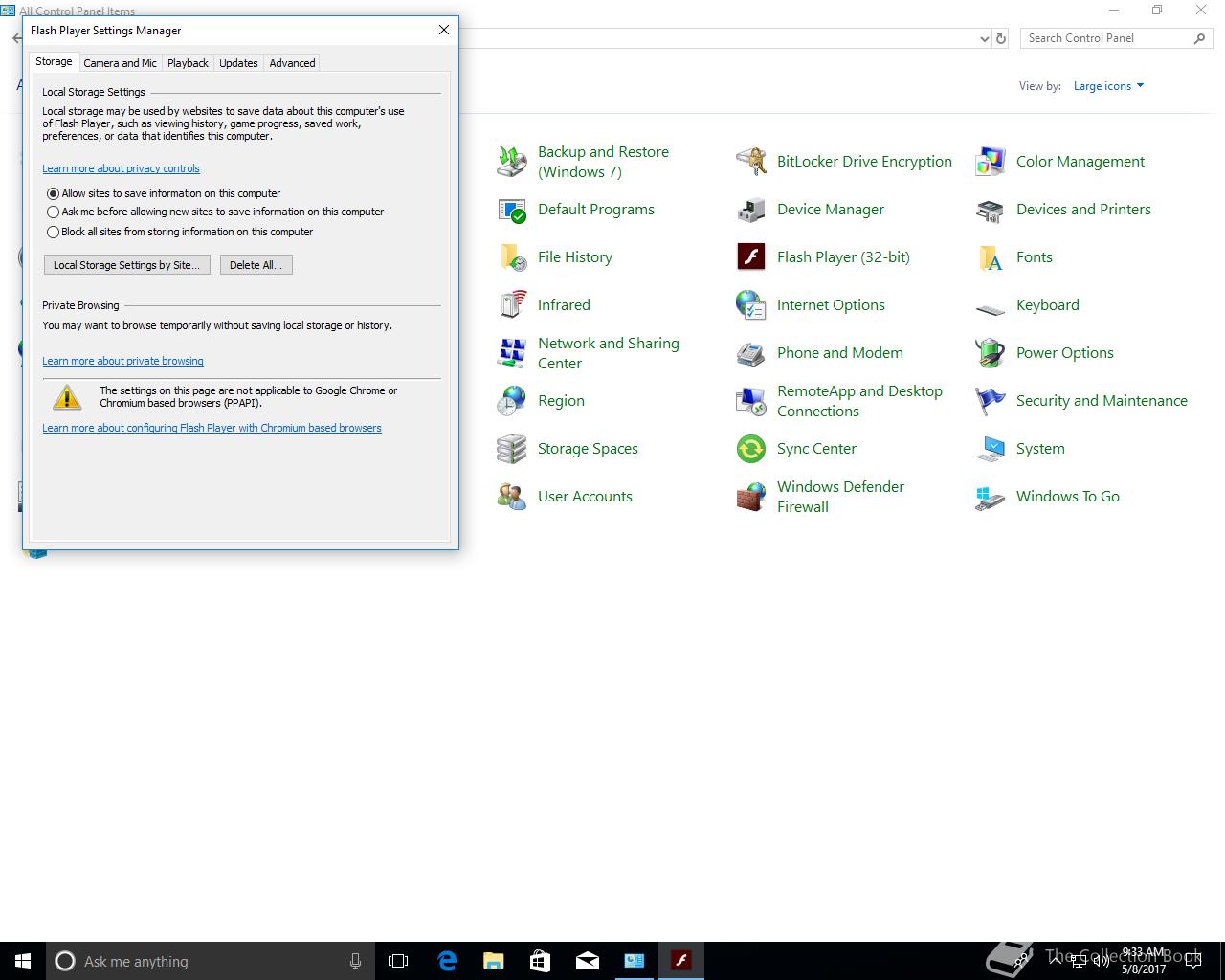Switch to the Updates tab

(x=238, y=63)
